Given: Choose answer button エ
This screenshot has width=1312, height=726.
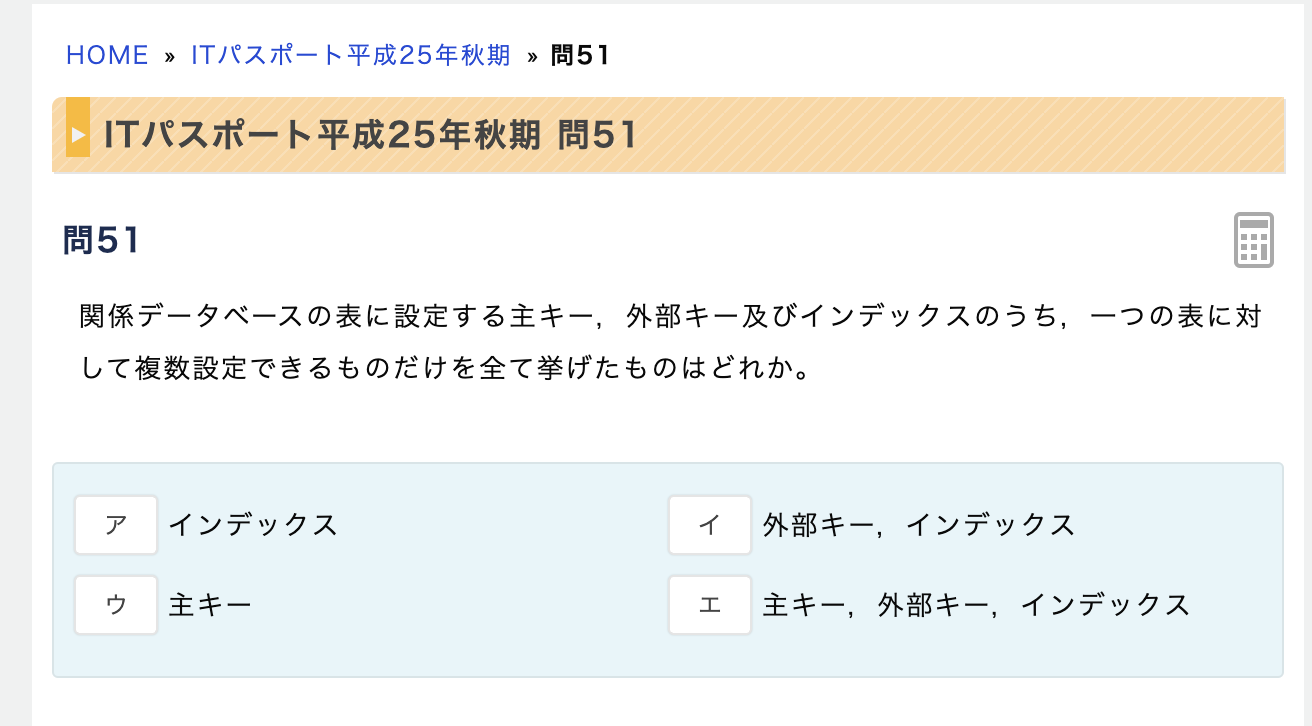Looking at the screenshot, I should [710, 605].
